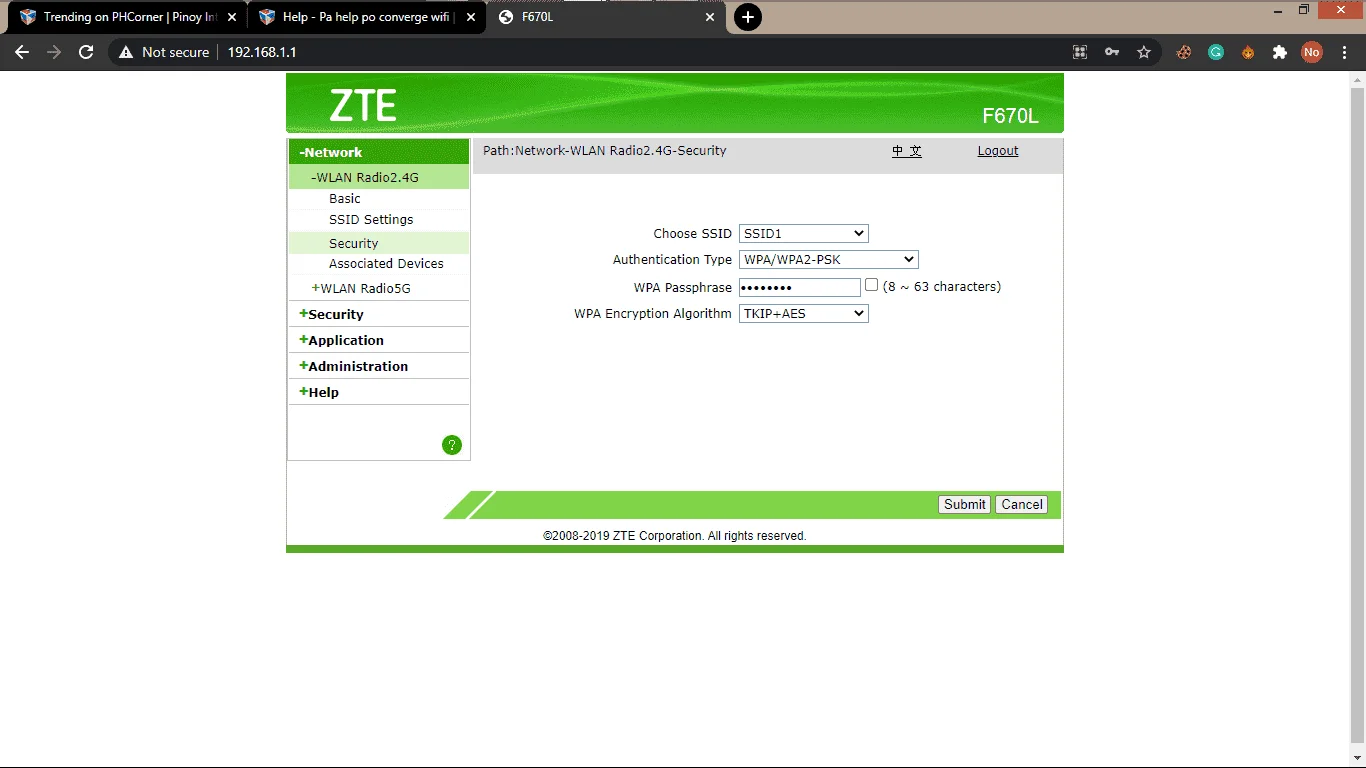Open the cookie extension icon

coord(1184,52)
